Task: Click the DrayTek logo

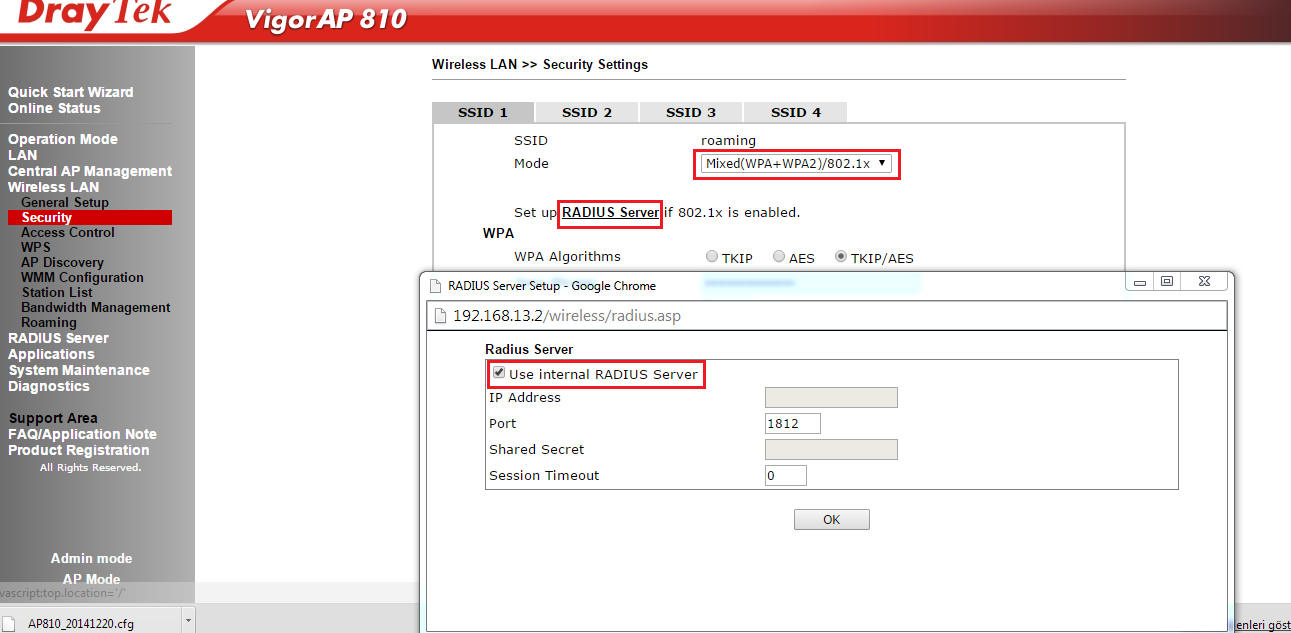Action: 95,14
